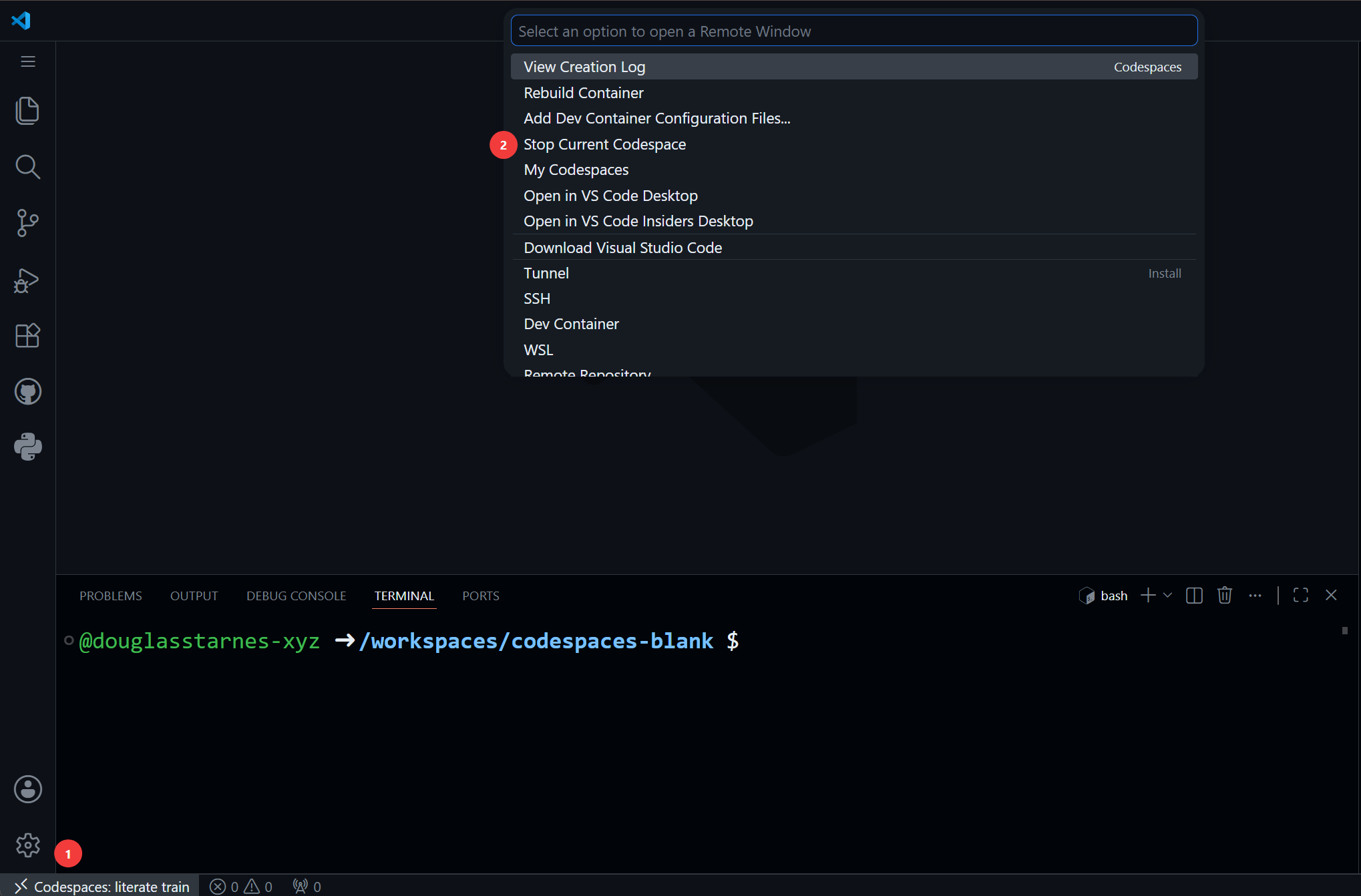Select Add Dev Container Configuration Files
This screenshot has width=1361, height=896.
(x=854, y=118)
